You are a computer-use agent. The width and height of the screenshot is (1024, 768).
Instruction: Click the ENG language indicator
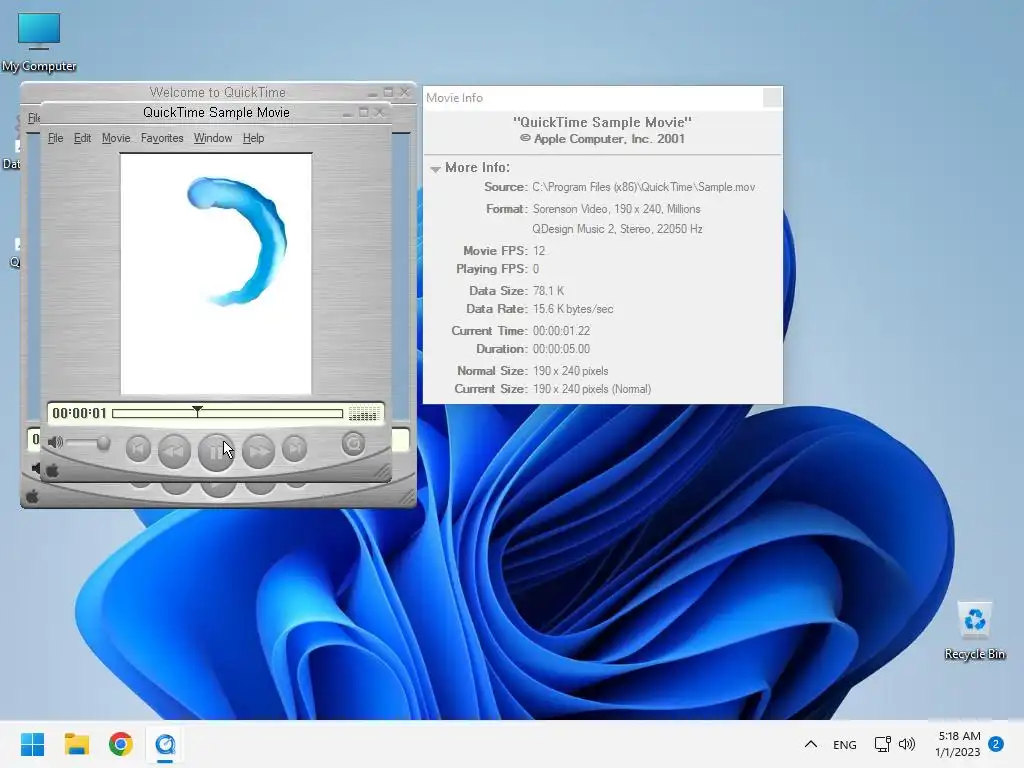[x=844, y=744]
